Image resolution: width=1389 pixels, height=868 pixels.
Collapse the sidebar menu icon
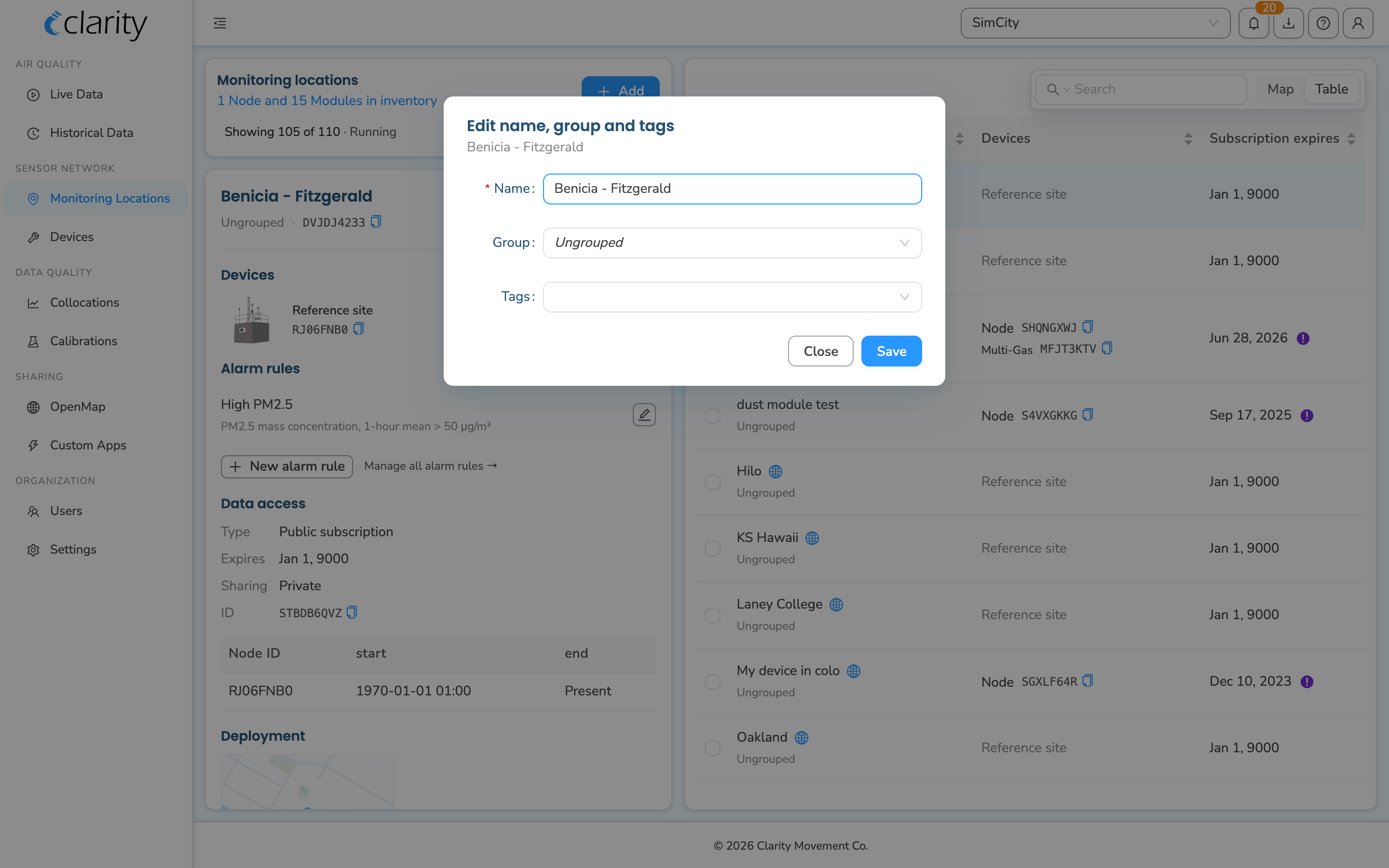point(220,23)
